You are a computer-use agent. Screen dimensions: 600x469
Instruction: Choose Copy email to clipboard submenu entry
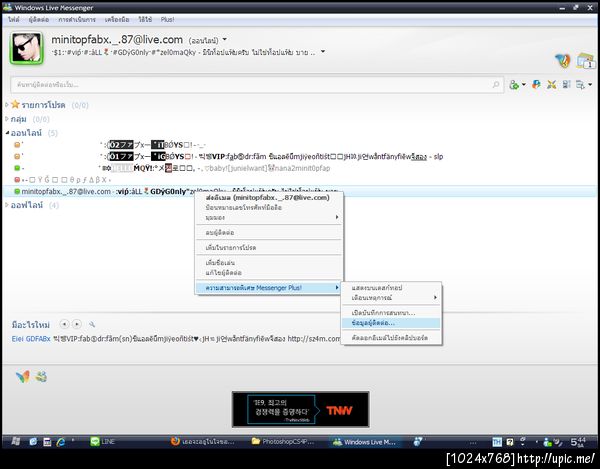(x=391, y=338)
